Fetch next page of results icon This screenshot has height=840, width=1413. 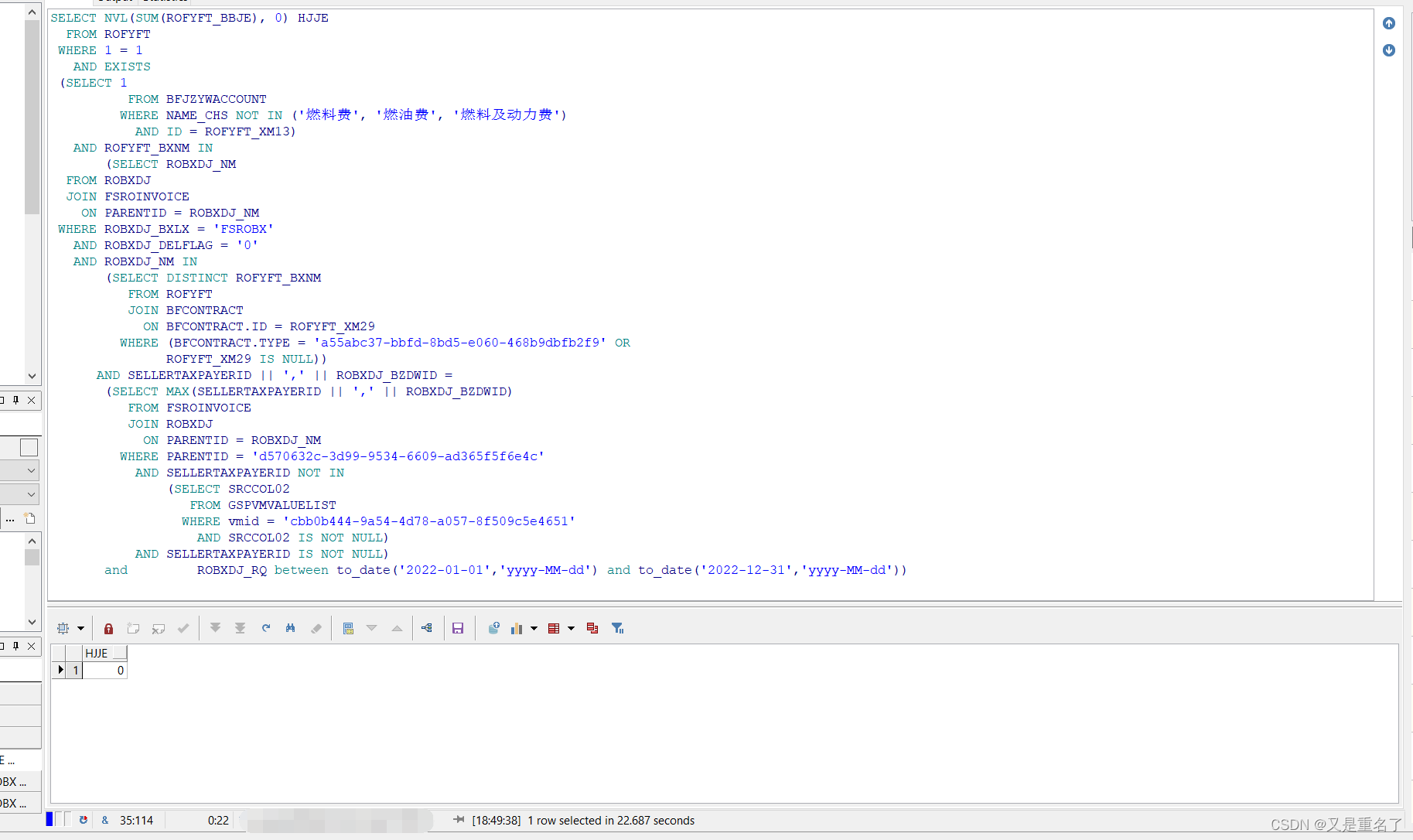(216, 629)
